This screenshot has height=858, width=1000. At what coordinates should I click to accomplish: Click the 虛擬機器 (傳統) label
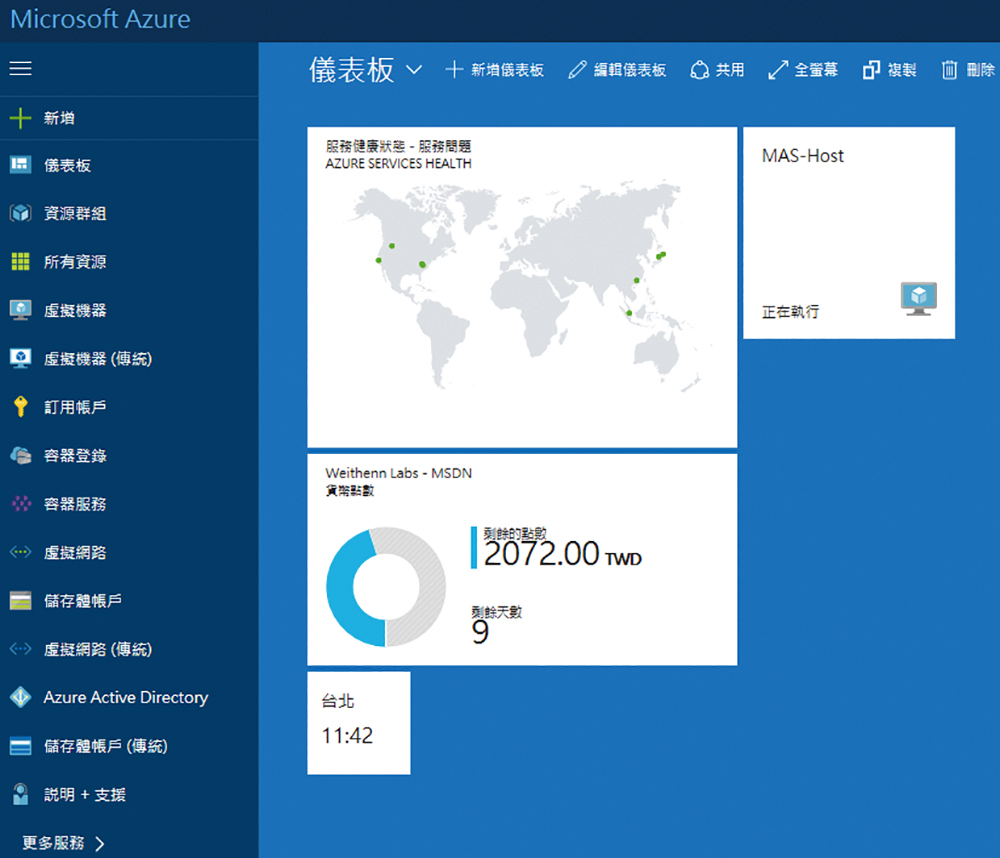click(x=98, y=359)
